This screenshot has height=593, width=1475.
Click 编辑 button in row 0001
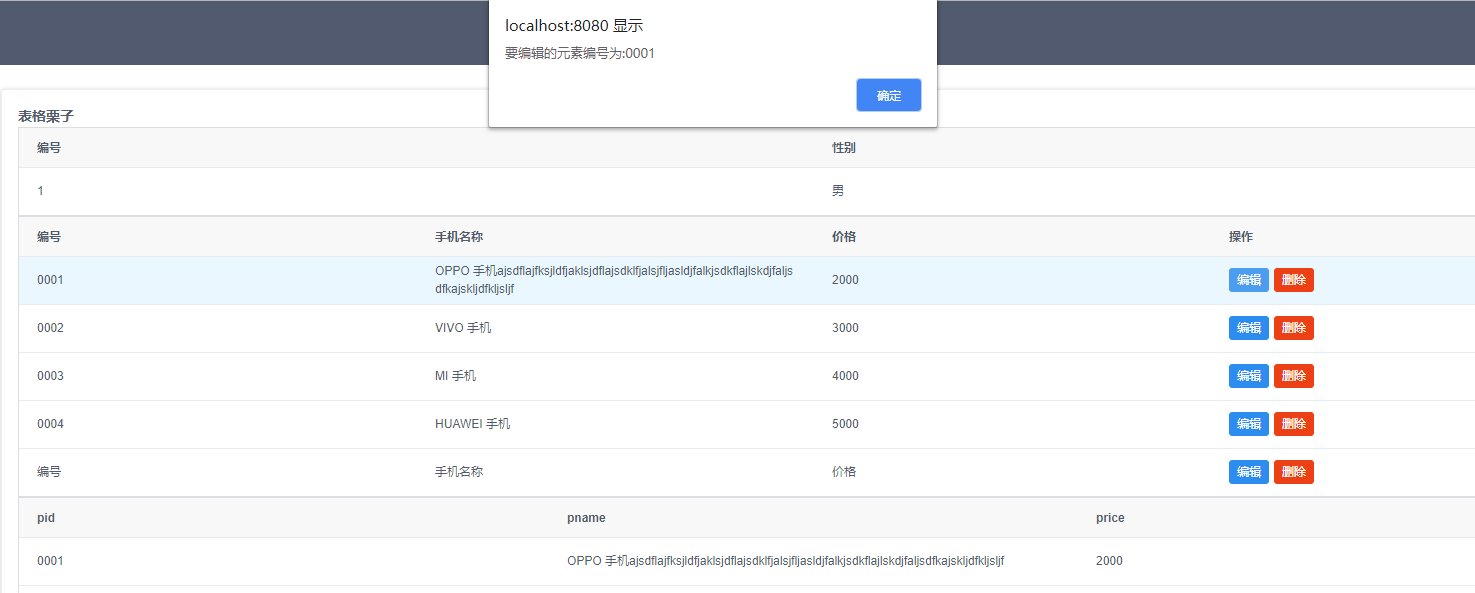1249,280
